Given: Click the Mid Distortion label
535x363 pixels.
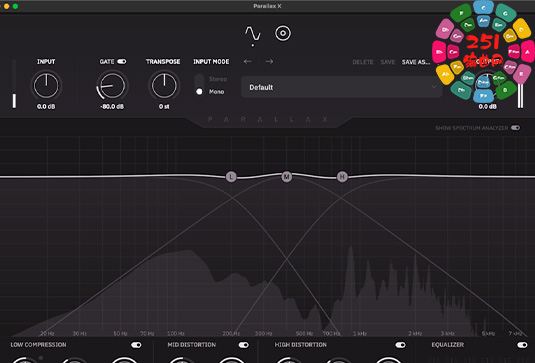Looking at the screenshot, I should click(191, 345).
